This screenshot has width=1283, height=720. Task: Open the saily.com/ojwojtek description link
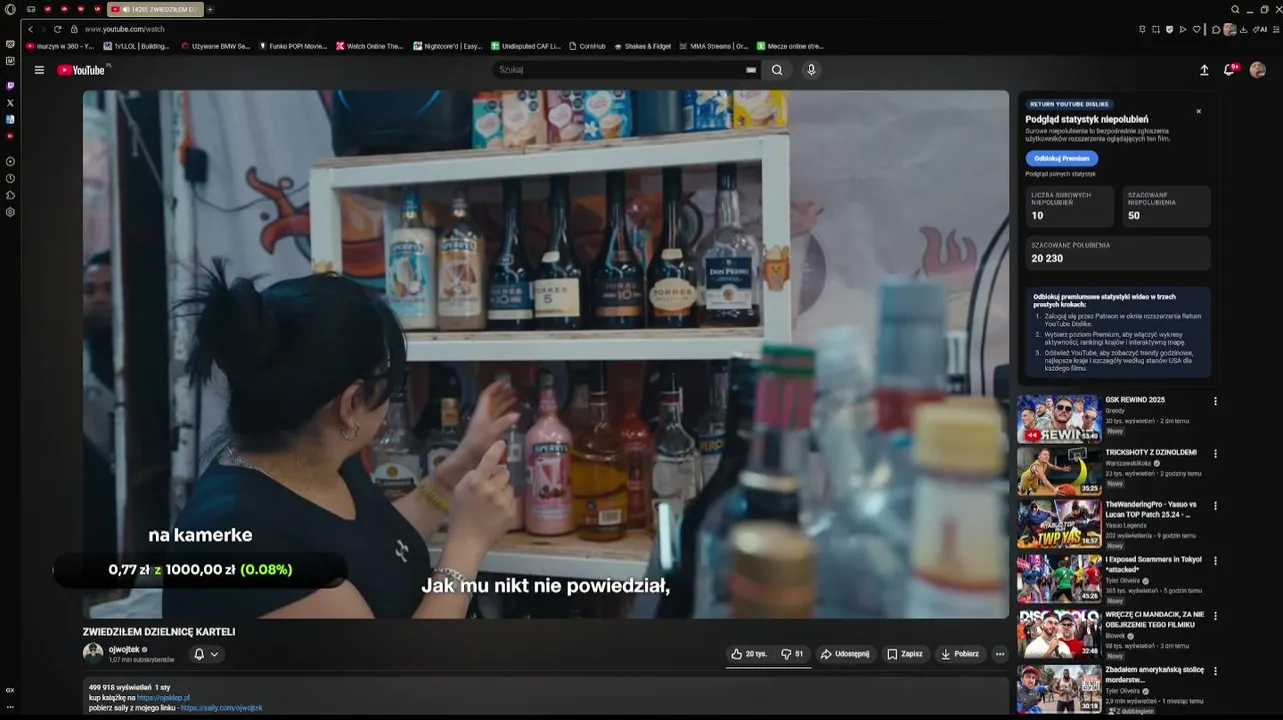tap(222, 708)
